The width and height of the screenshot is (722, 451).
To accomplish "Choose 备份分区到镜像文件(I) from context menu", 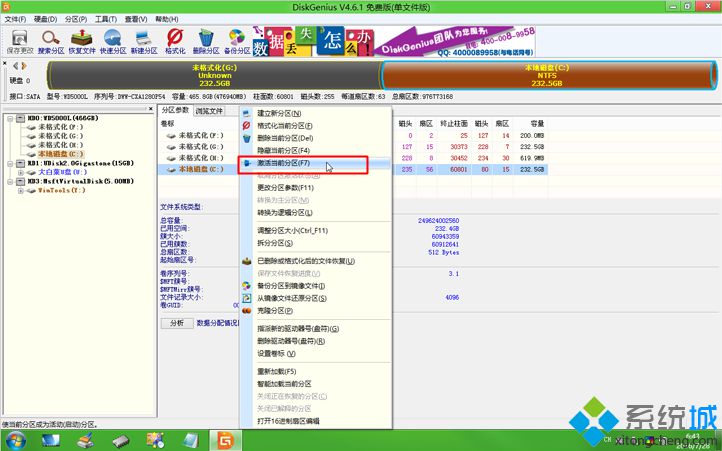I will 315,286.
